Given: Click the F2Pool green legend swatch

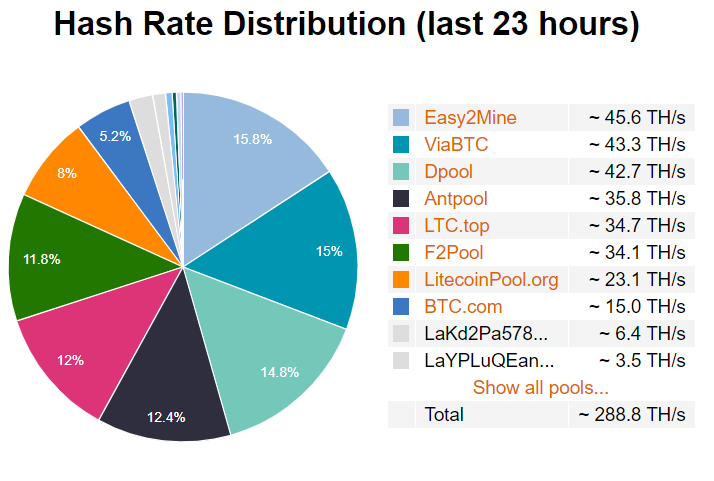Looking at the screenshot, I should coord(401,252).
